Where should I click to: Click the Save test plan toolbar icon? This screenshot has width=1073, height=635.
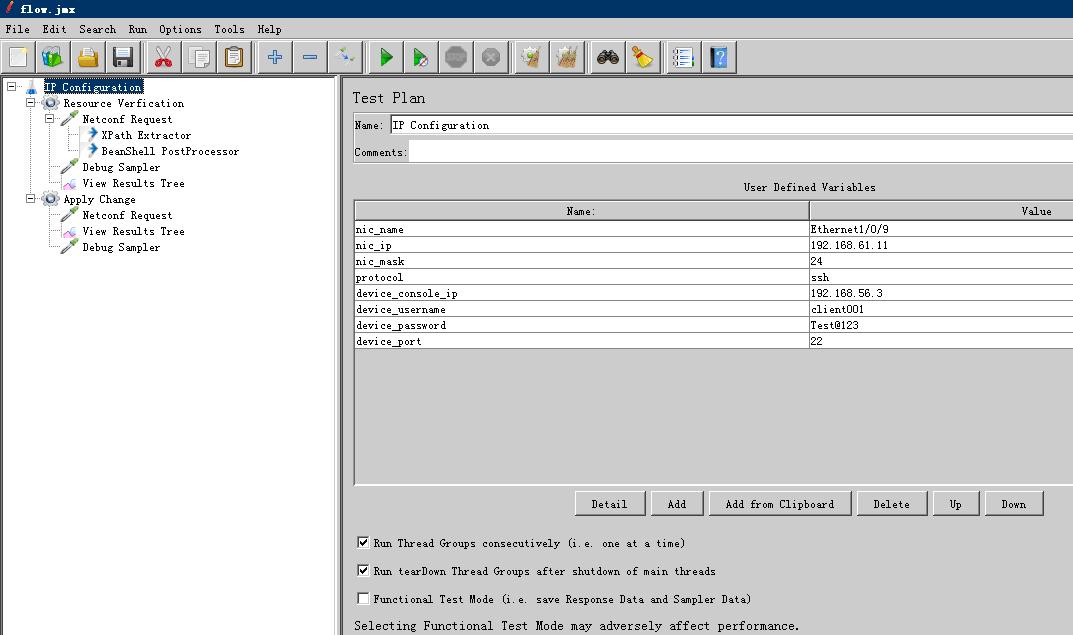(x=123, y=58)
